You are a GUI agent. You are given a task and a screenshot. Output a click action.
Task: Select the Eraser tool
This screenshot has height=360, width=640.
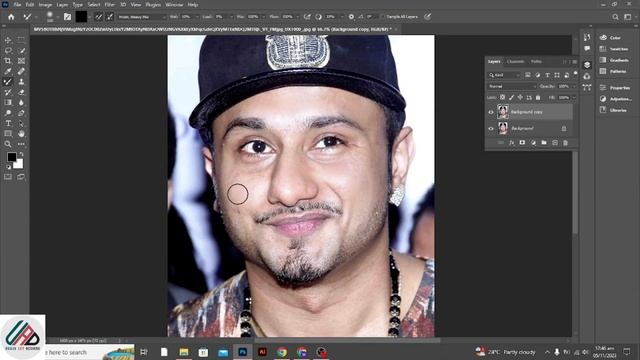(21, 92)
